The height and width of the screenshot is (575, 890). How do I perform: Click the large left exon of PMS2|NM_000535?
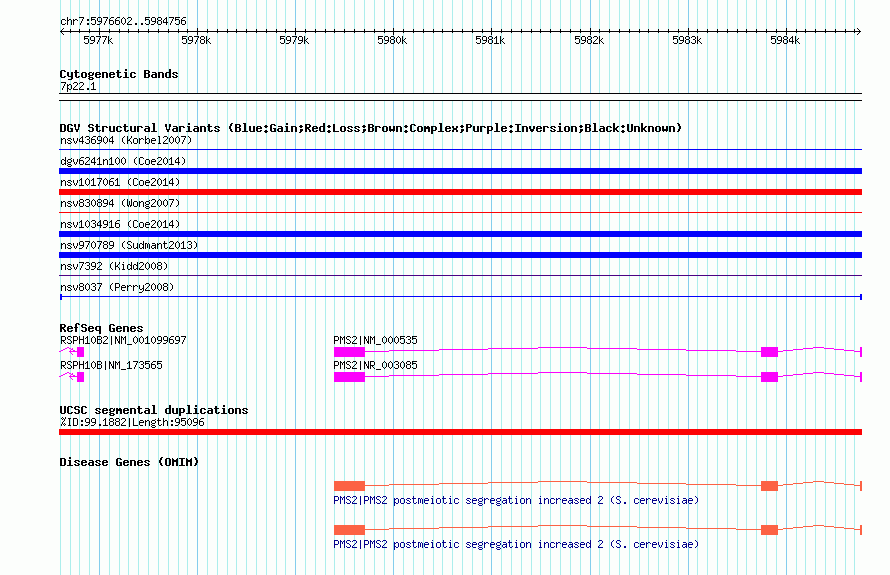point(349,352)
